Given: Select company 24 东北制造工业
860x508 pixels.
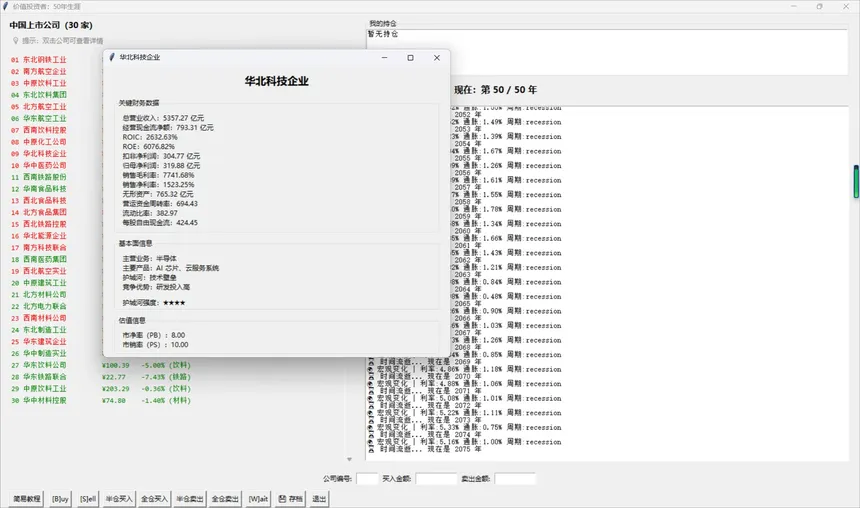Looking at the screenshot, I should pos(39,330).
